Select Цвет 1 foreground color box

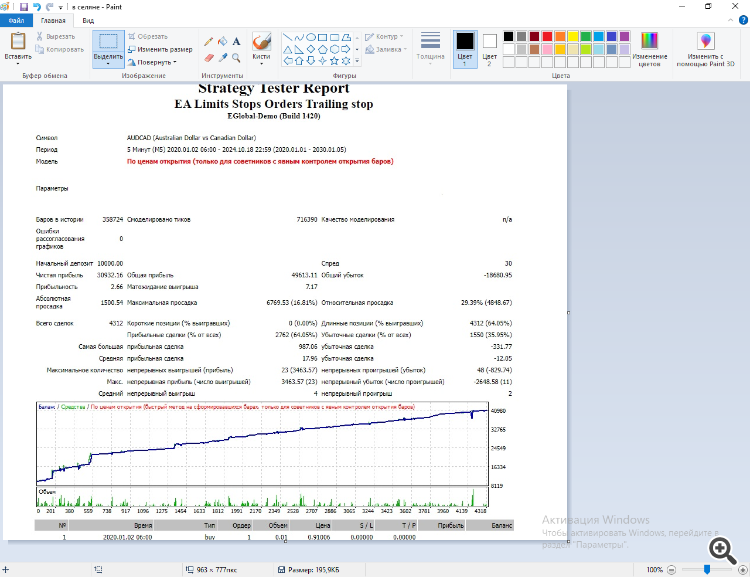[465, 49]
